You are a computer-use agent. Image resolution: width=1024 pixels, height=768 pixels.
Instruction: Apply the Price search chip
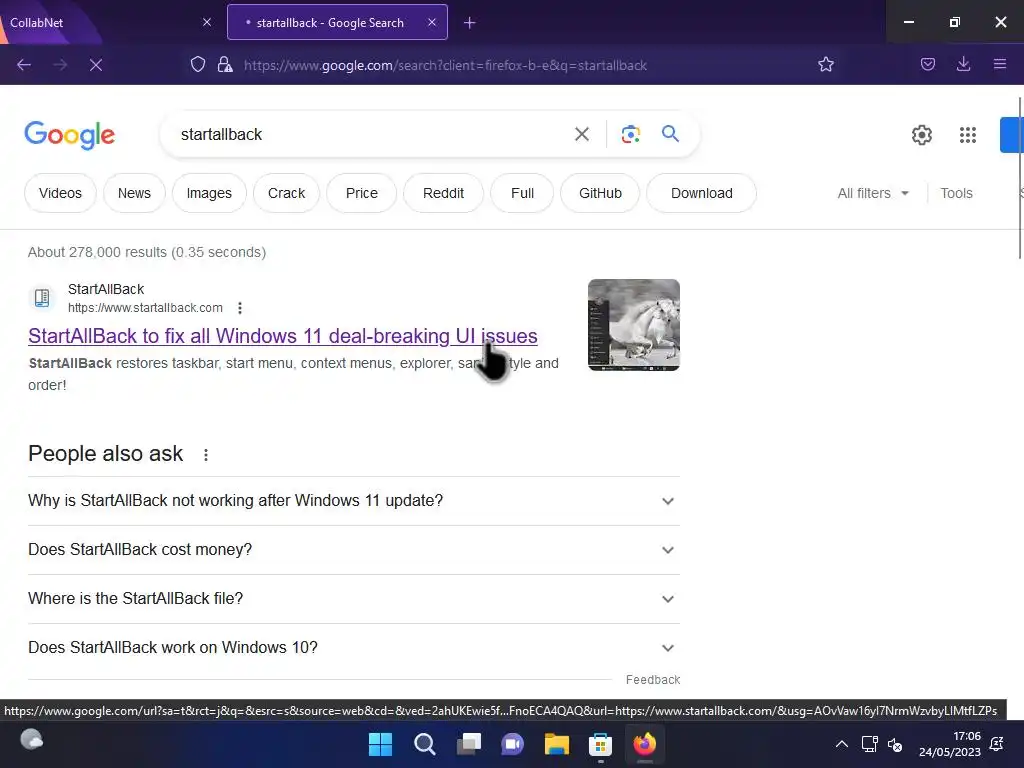pos(361,193)
